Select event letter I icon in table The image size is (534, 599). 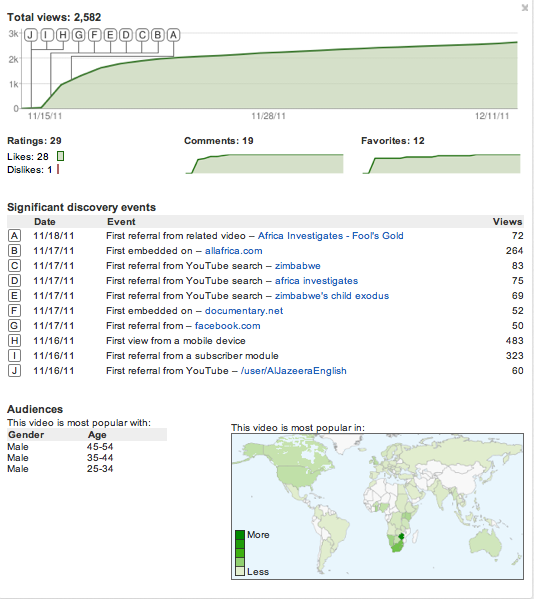tap(15, 356)
